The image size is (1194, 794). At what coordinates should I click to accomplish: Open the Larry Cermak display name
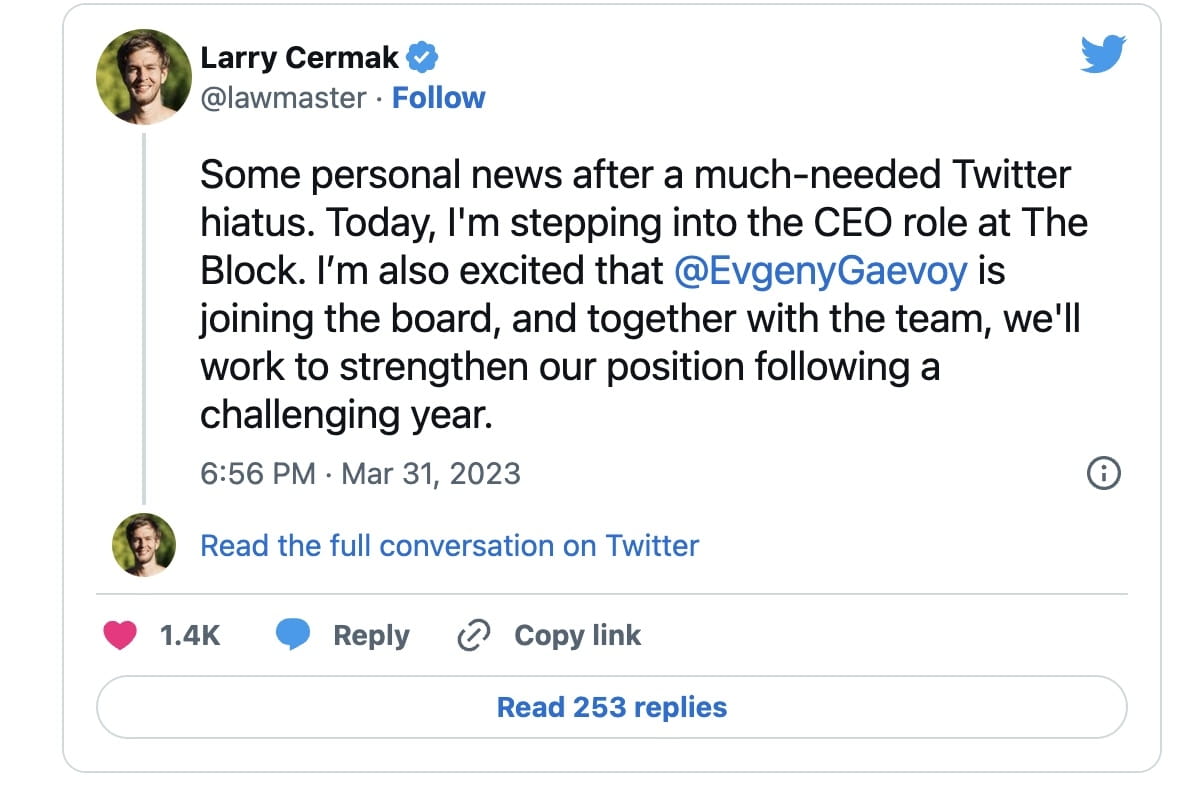(x=299, y=58)
